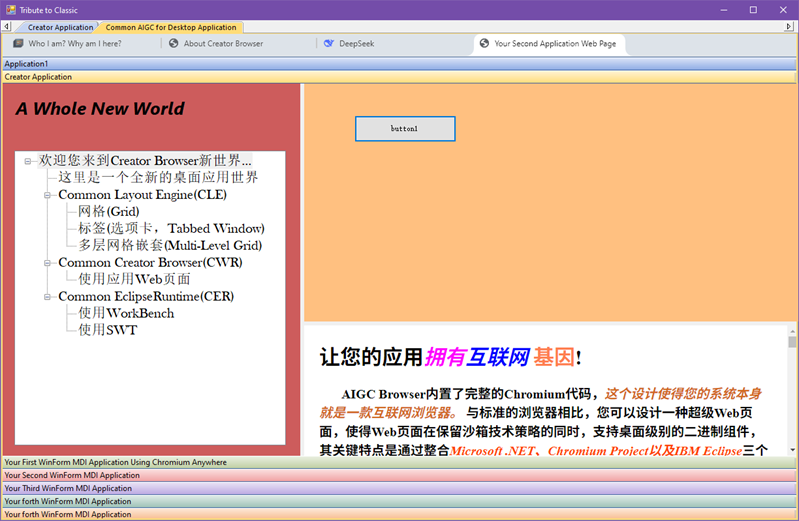Image resolution: width=799 pixels, height=521 pixels.
Task: Click the A Whole New World heading
Action: 100,109
